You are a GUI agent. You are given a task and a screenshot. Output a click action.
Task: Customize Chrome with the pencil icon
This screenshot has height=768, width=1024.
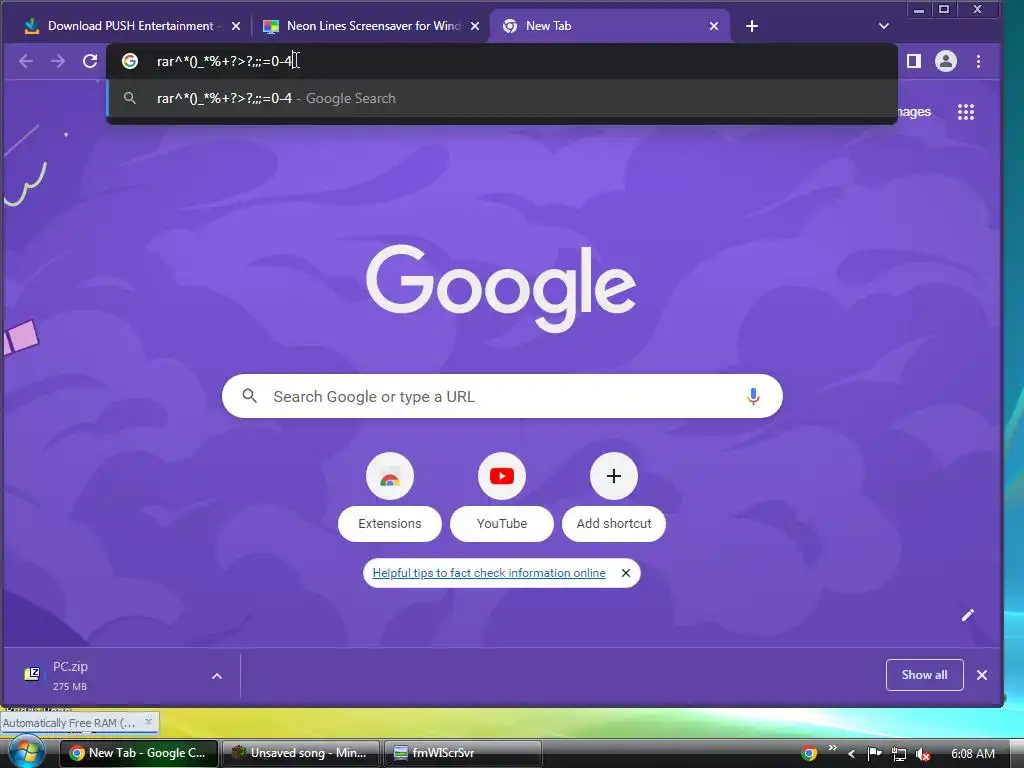point(968,615)
